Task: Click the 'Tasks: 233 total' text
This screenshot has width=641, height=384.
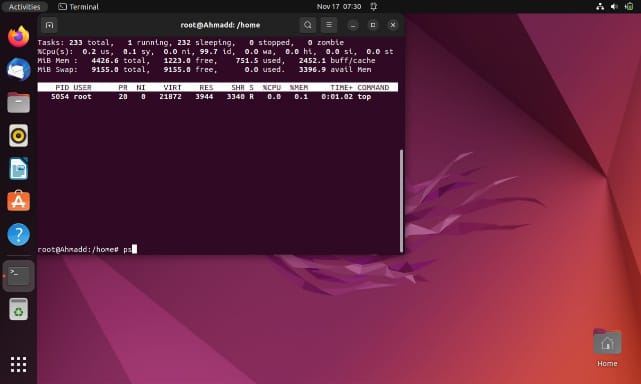Action: (x=73, y=43)
